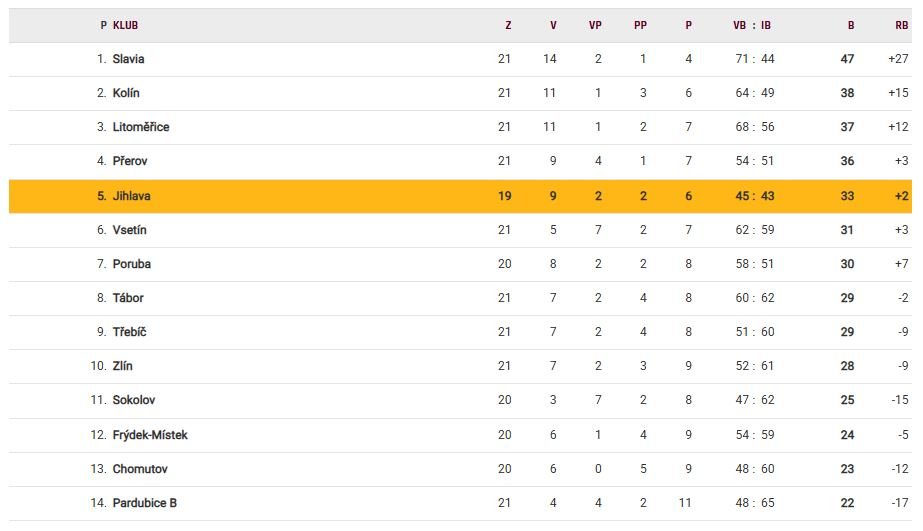Screen dimensions: 923x531
Task: Click the Tábor club name
Action: (128, 298)
